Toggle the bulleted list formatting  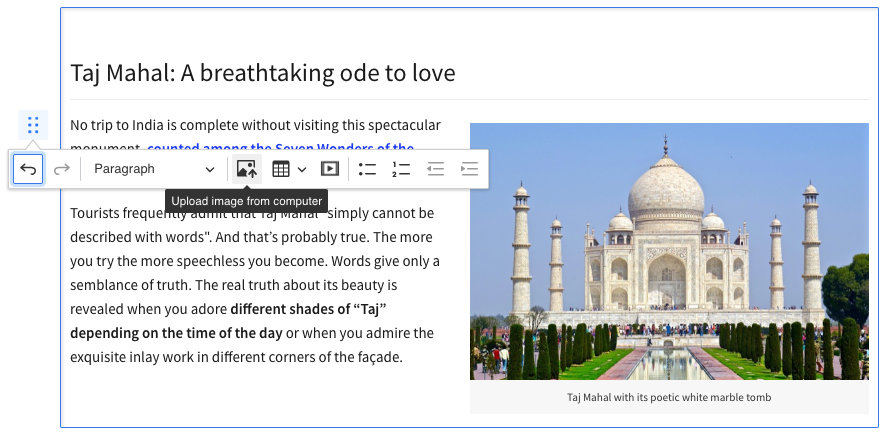click(x=367, y=169)
